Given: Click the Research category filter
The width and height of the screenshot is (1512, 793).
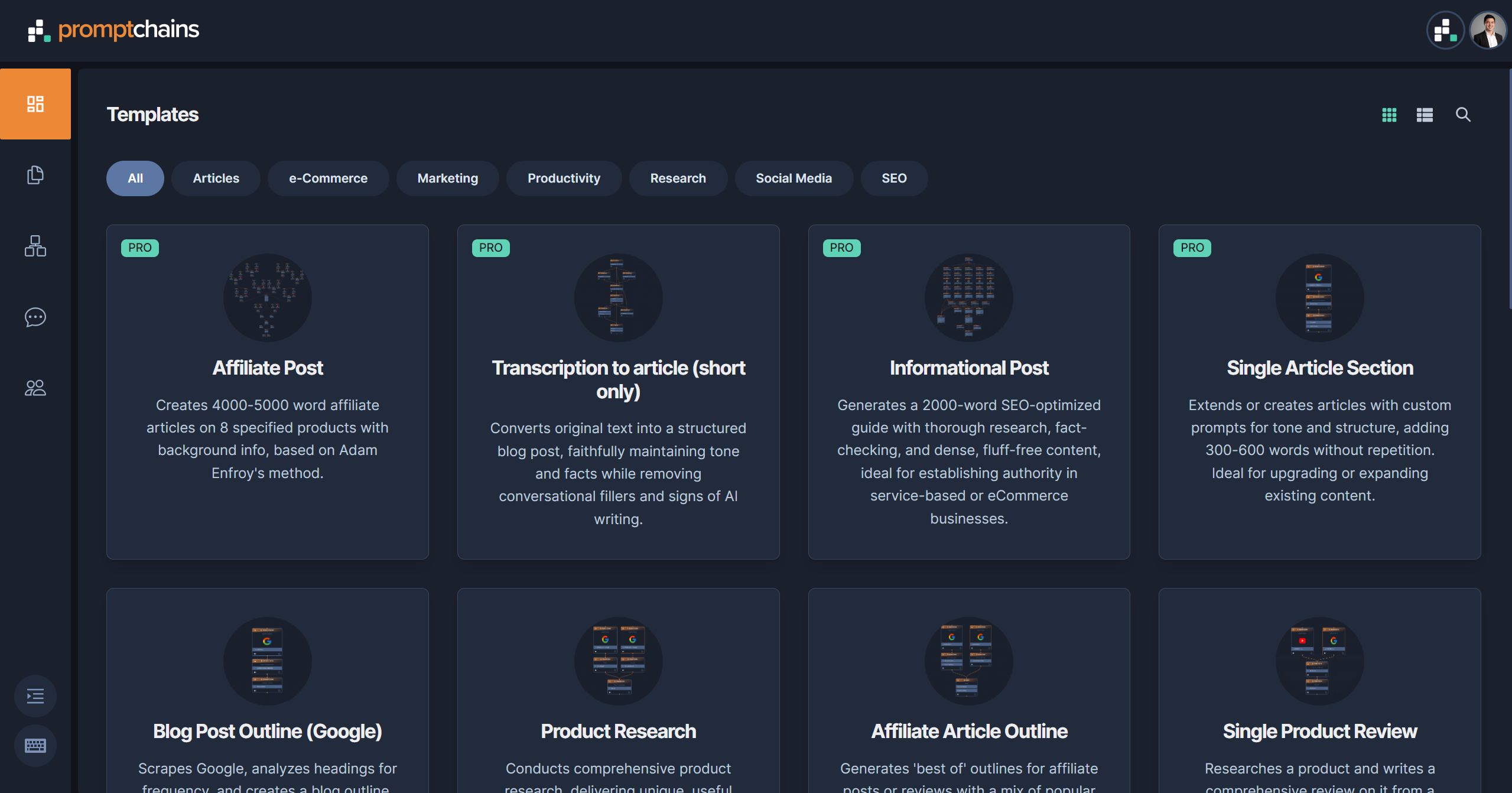Looking at the screenshot, I should point(678,179).
